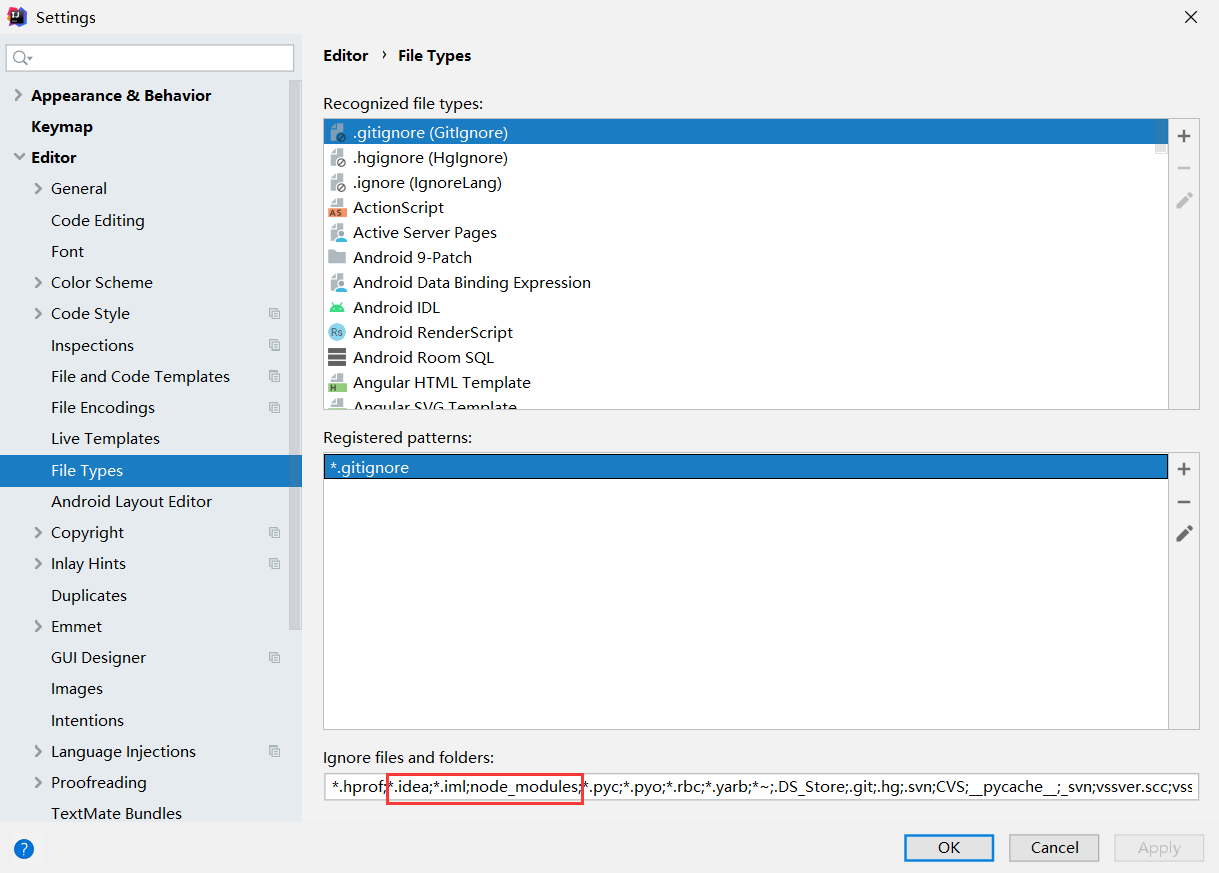This screenshot has height=873, width=1219.
Task: Remove the selected registered pattern
Action: 1184,501
